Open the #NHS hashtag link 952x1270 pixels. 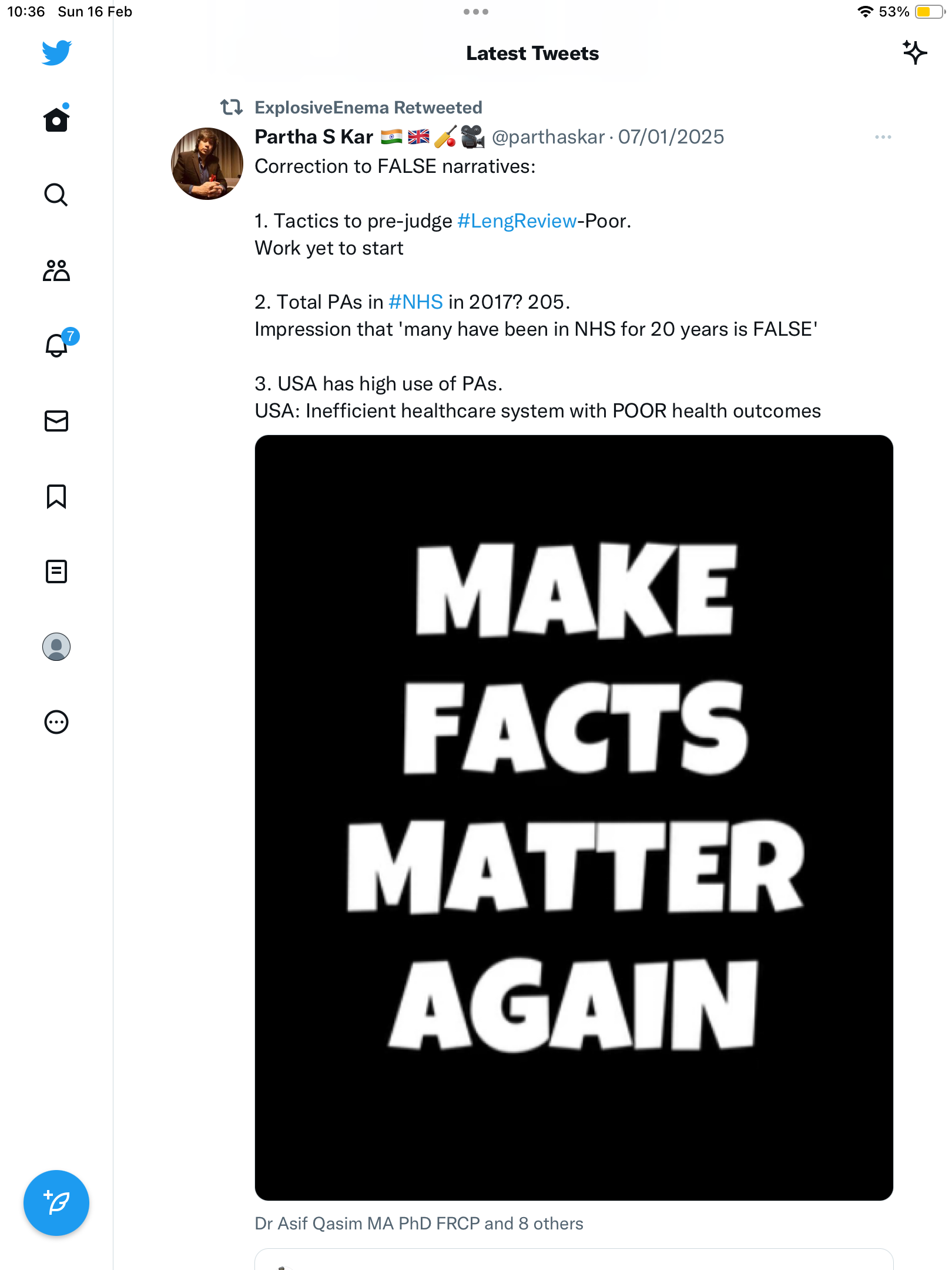click(x=415, y=302)
